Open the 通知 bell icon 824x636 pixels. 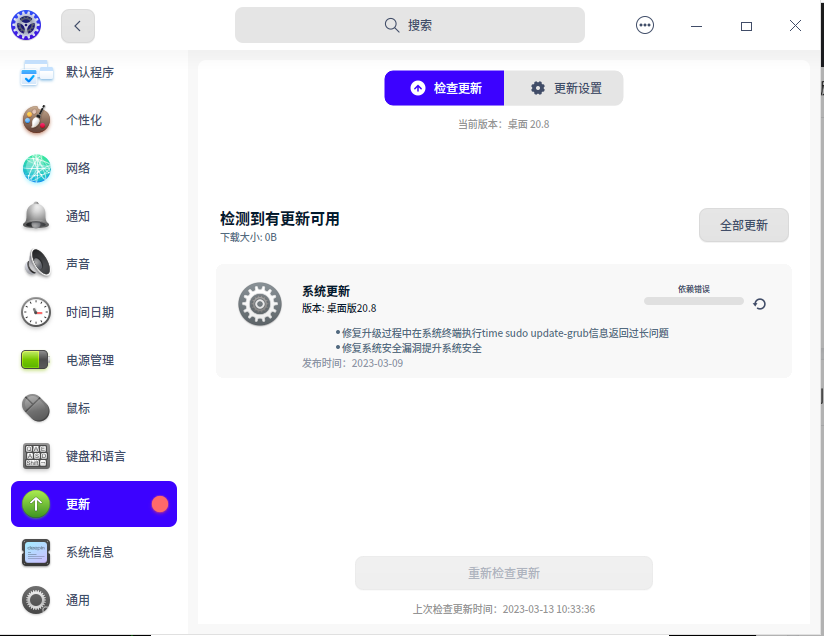[36, 216]
